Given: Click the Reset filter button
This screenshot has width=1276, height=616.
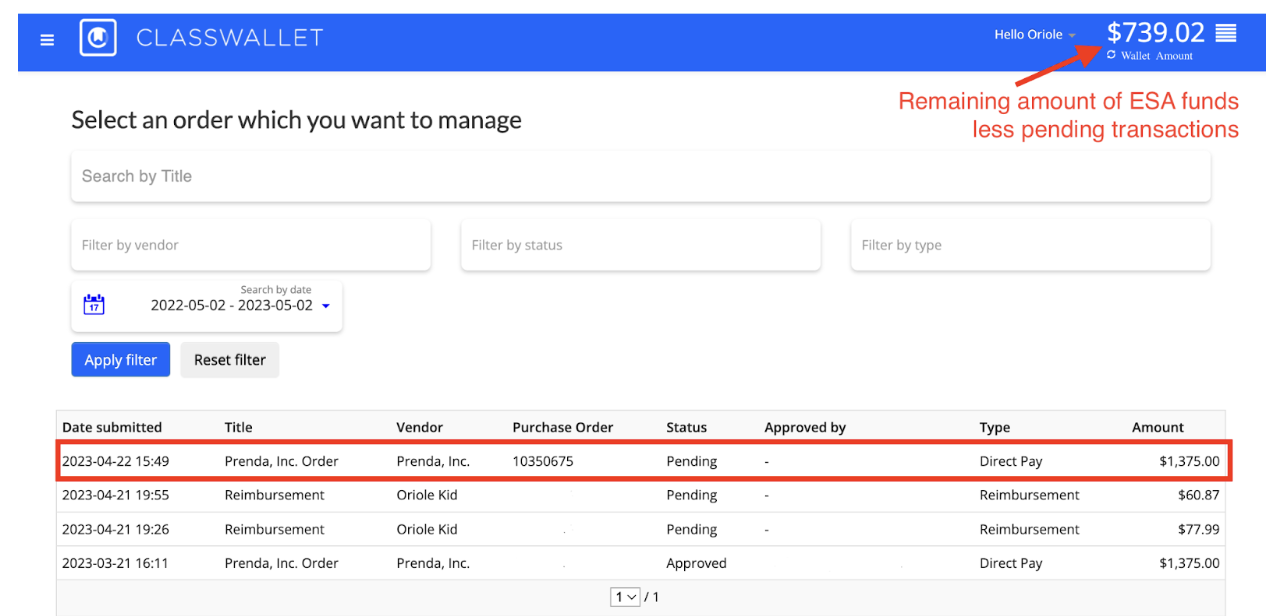Looking at the screenshot, I should (x=230, y=360).
